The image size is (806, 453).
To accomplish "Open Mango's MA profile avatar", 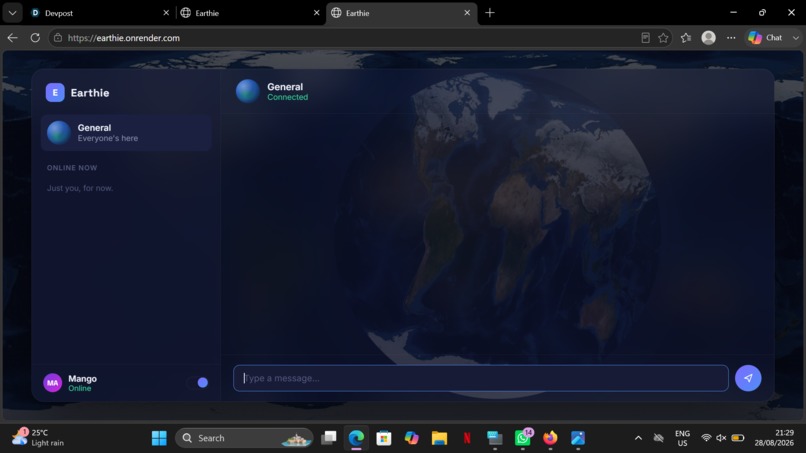I will tap(52, 383).
